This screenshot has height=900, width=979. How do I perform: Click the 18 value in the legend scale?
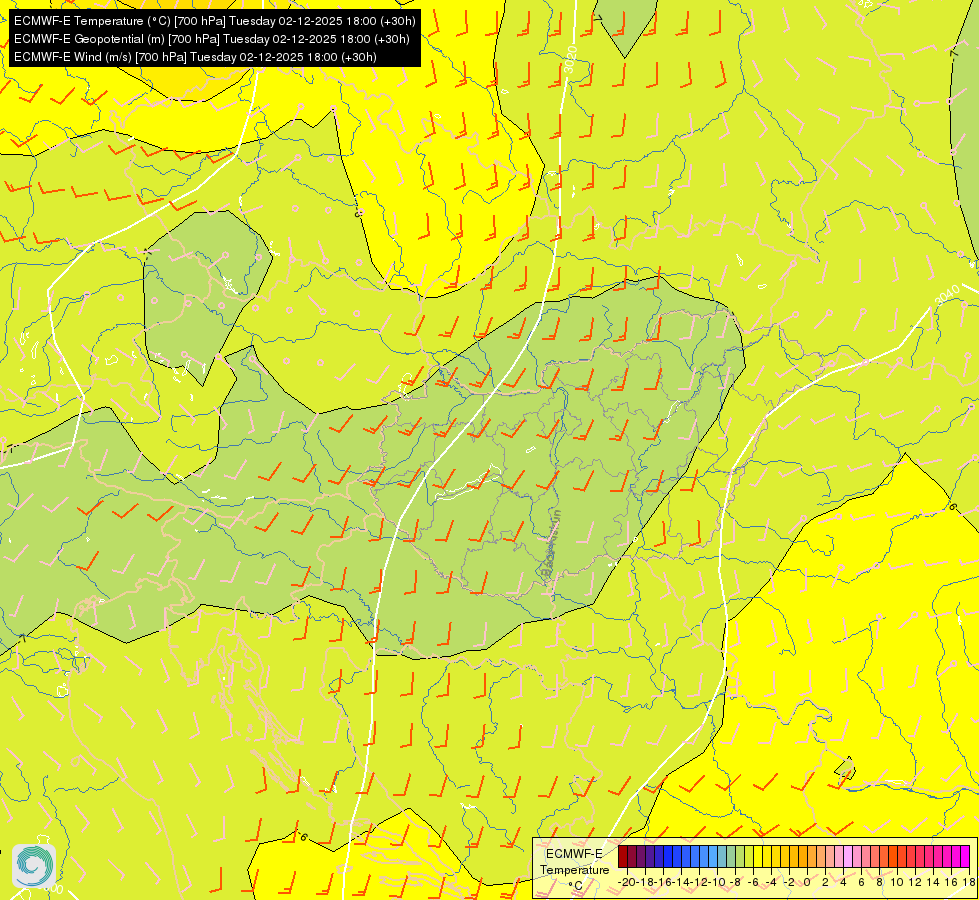click(x=968, y=883)
